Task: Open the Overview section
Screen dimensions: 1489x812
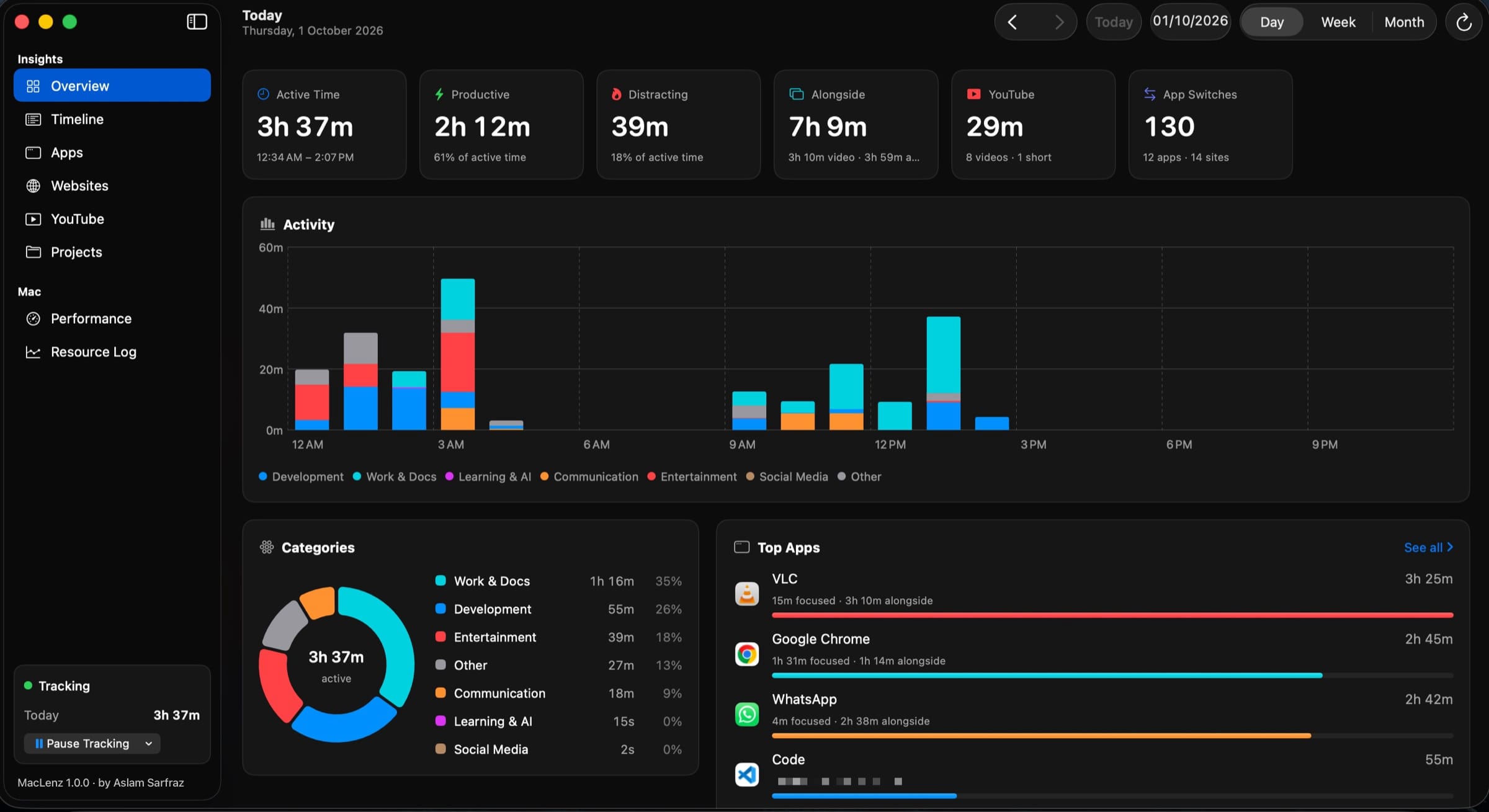Action: pos(112,86)
